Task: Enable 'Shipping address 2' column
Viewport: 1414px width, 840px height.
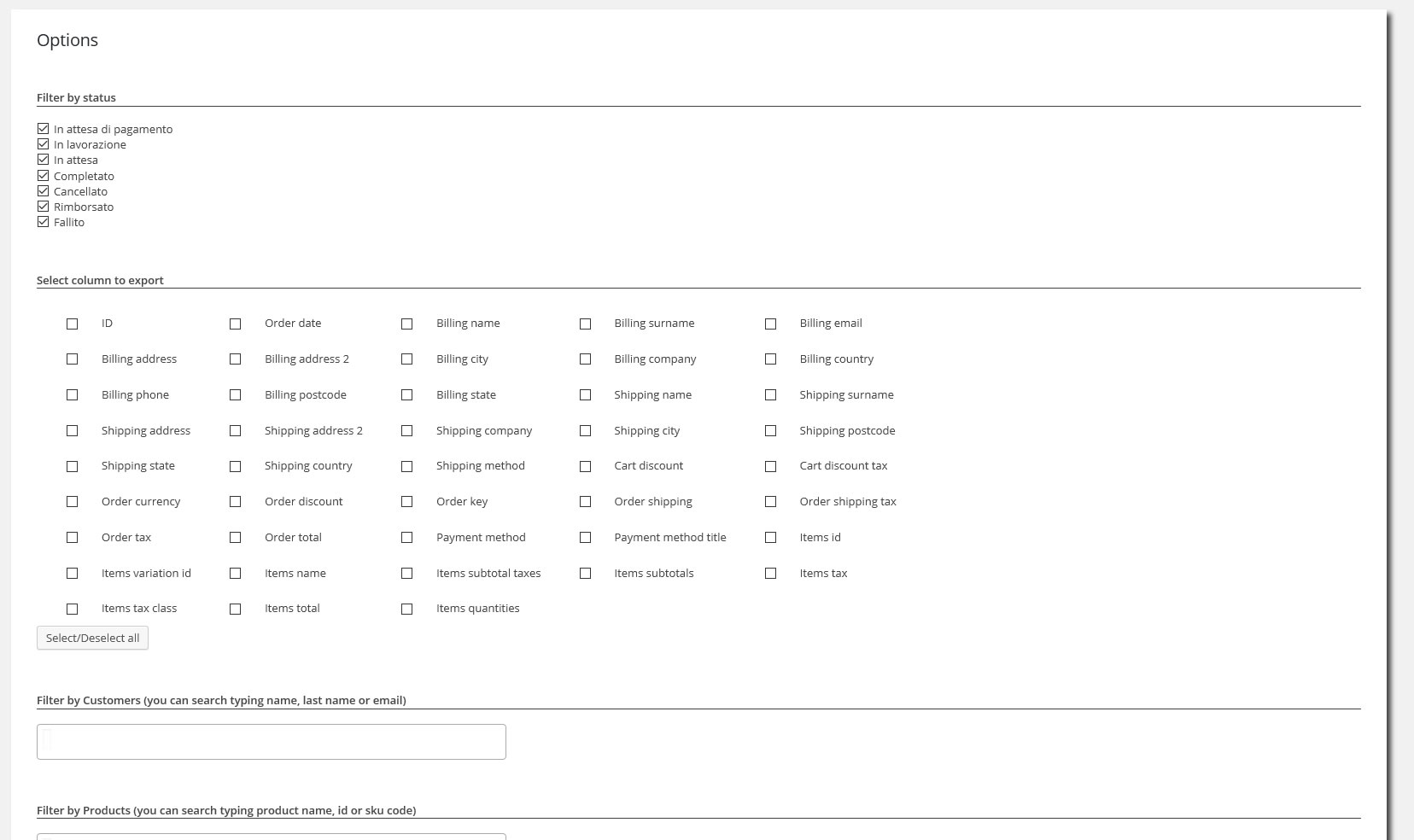Action: pos(236,431)
